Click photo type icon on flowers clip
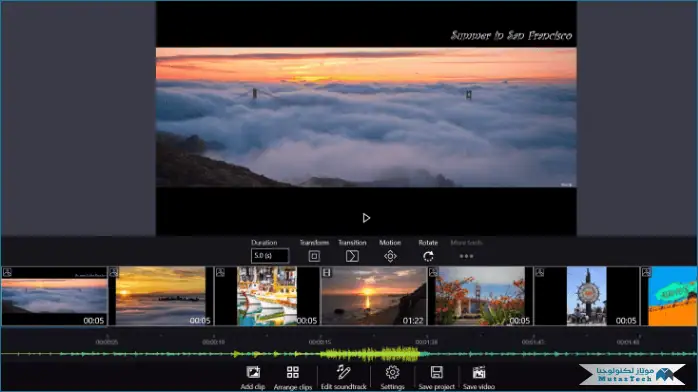698x392 pixels. [x=433, y=272]
